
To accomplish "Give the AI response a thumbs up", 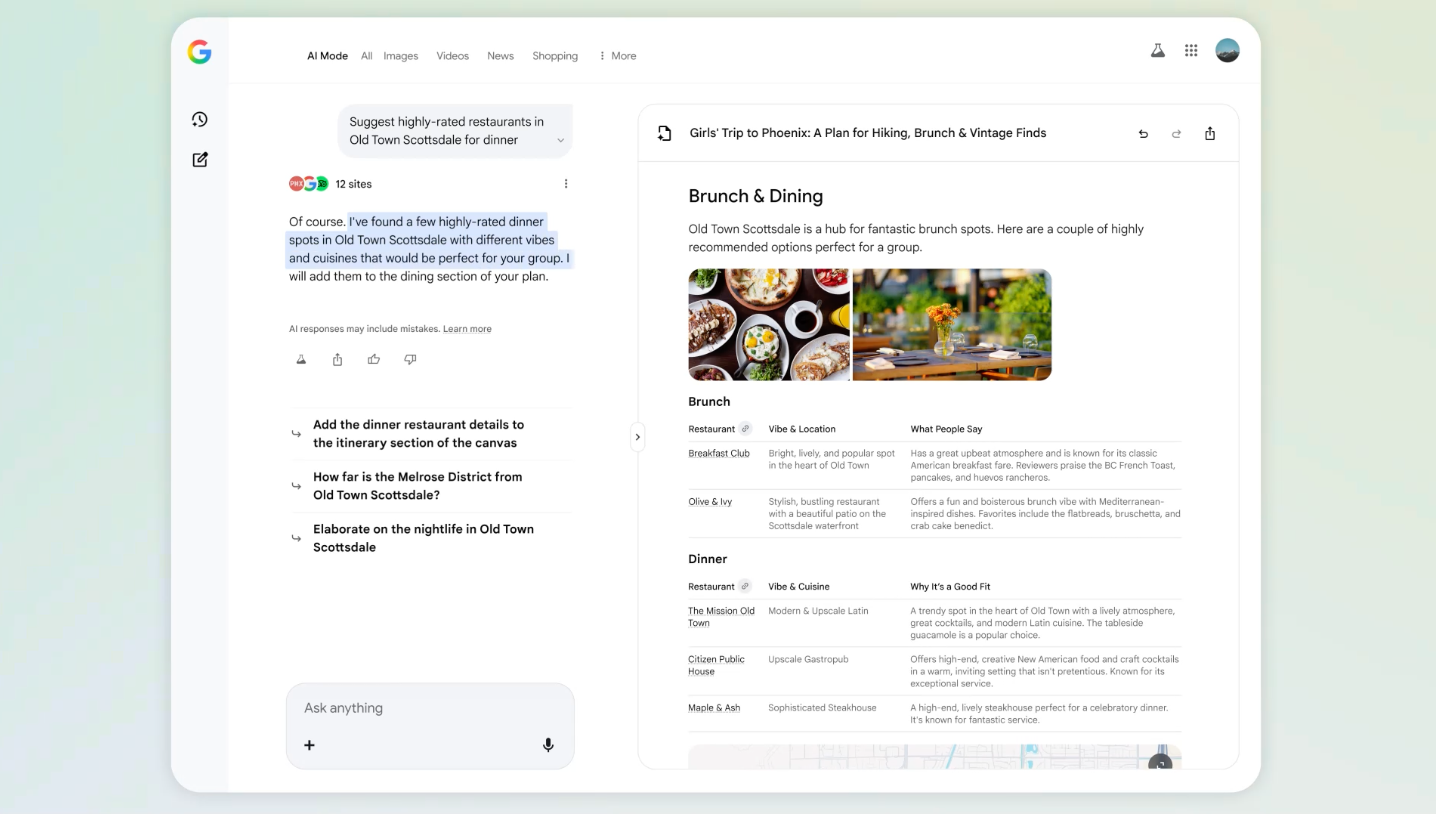I will coord(374,359).
